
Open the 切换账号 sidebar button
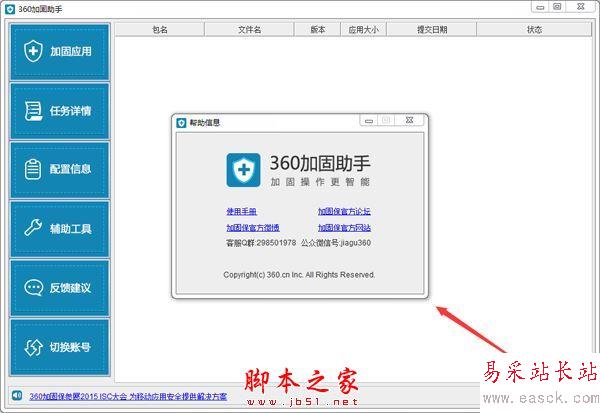pos(60,347)
